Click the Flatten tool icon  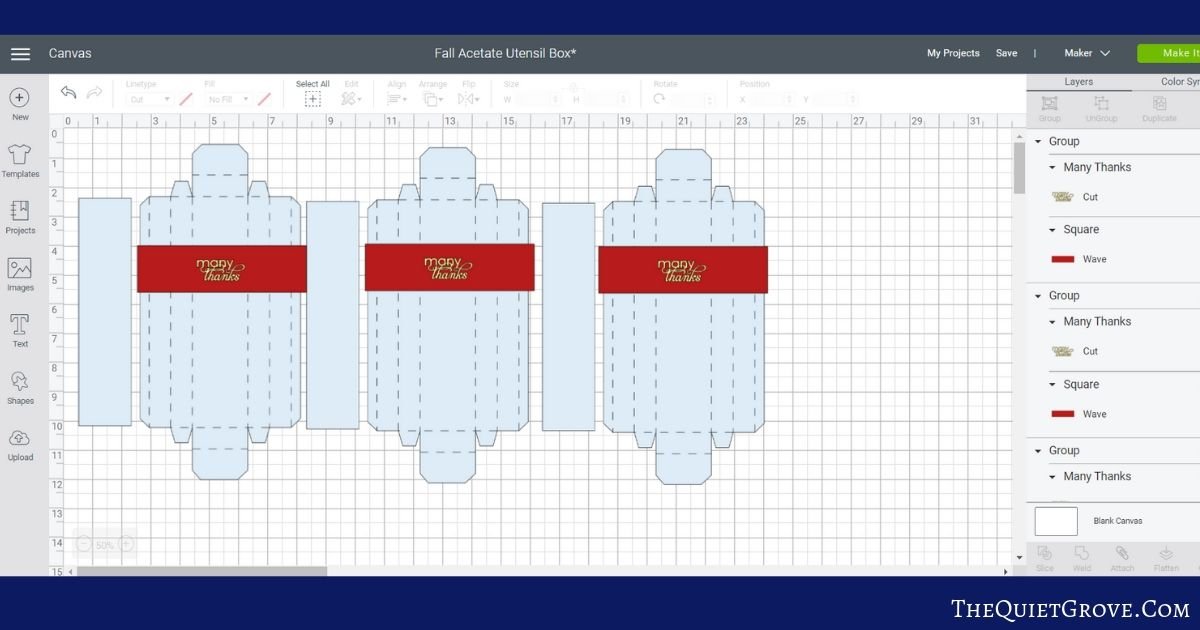pos(1166,553)
